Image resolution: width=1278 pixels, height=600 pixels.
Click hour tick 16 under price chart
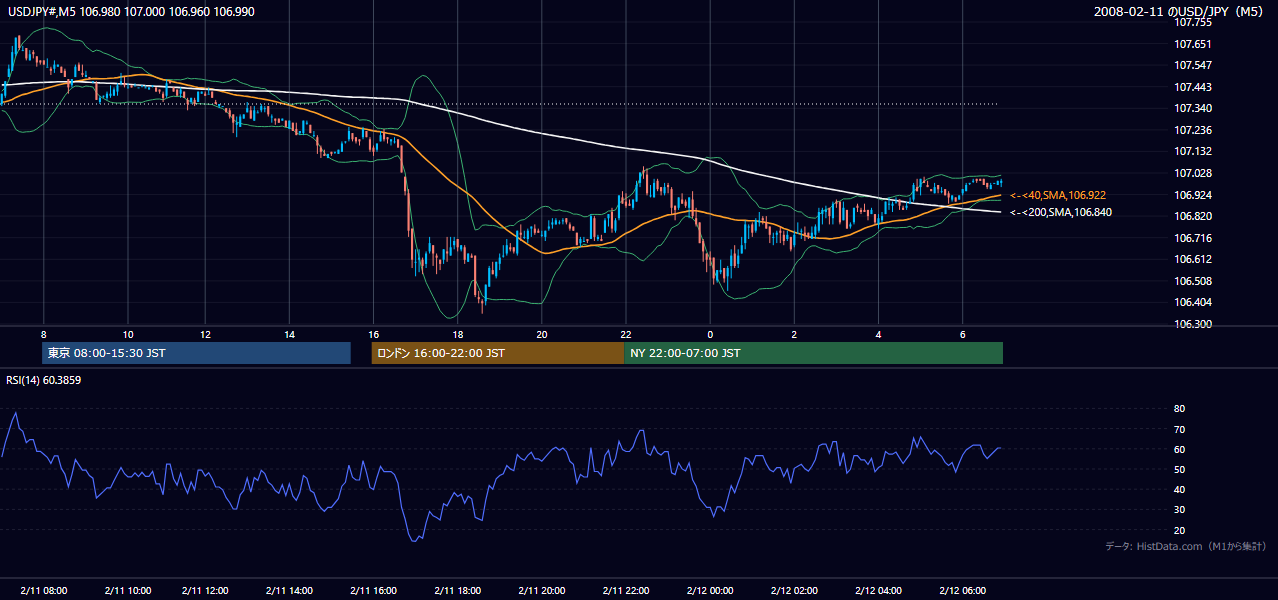pyautogui.click(x=374, y=334)
